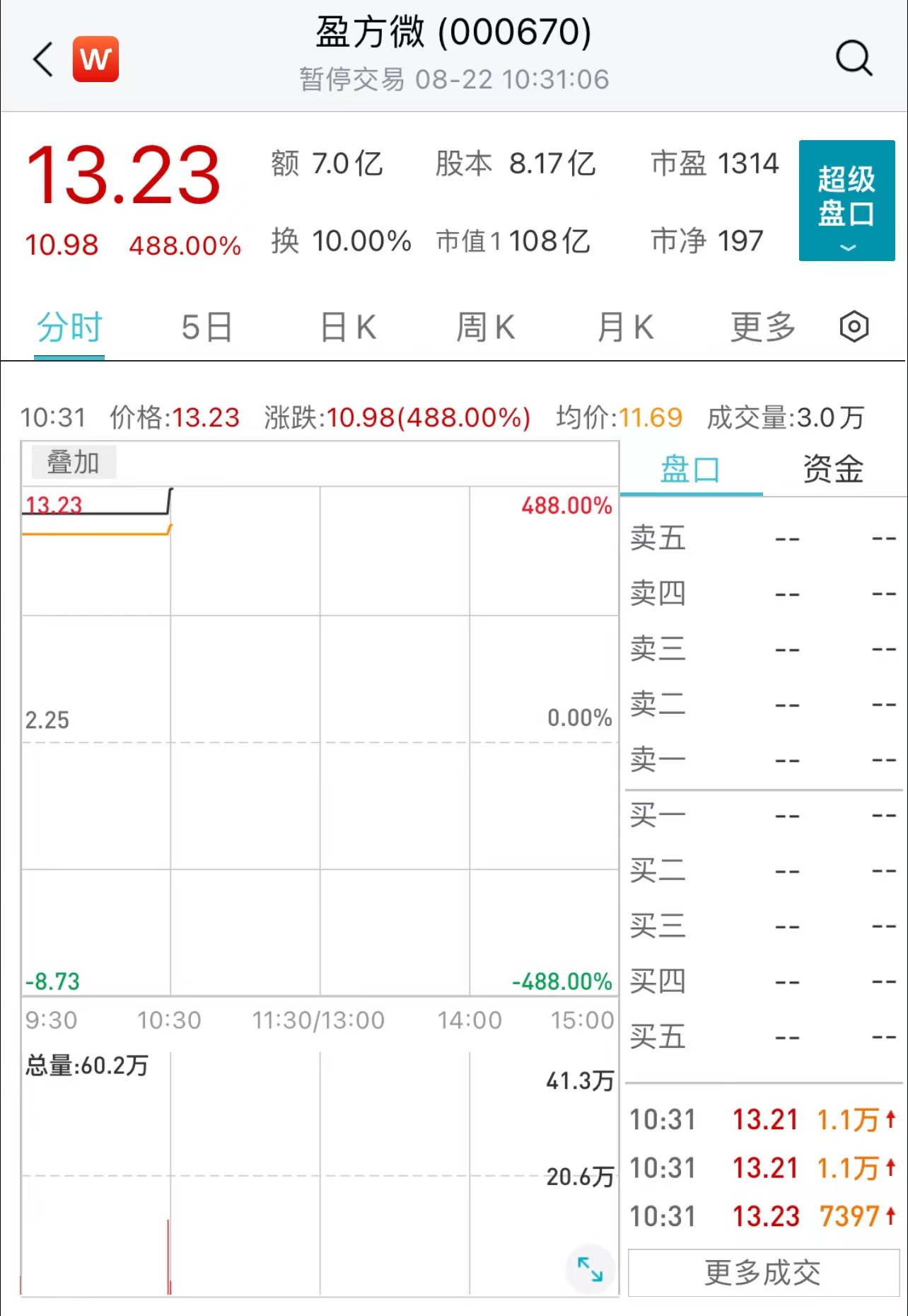Tap the back arrow icon

44,59
